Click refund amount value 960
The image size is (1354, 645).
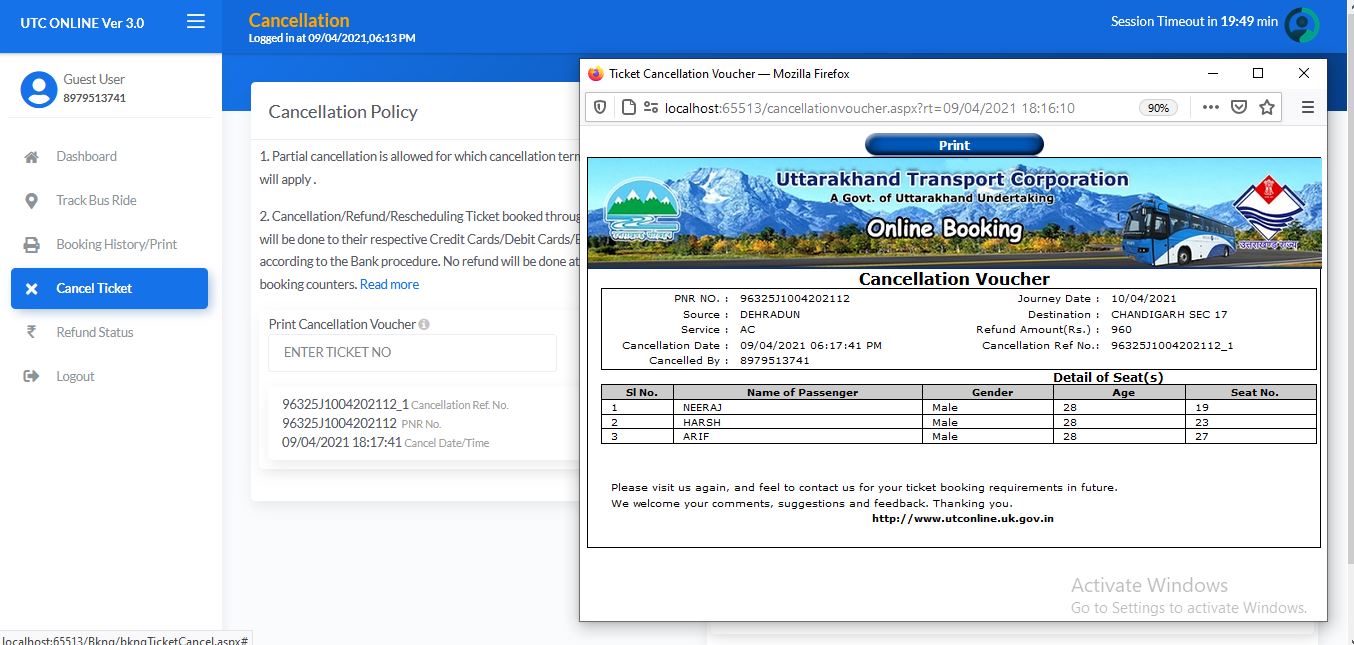click(1122, 330)
